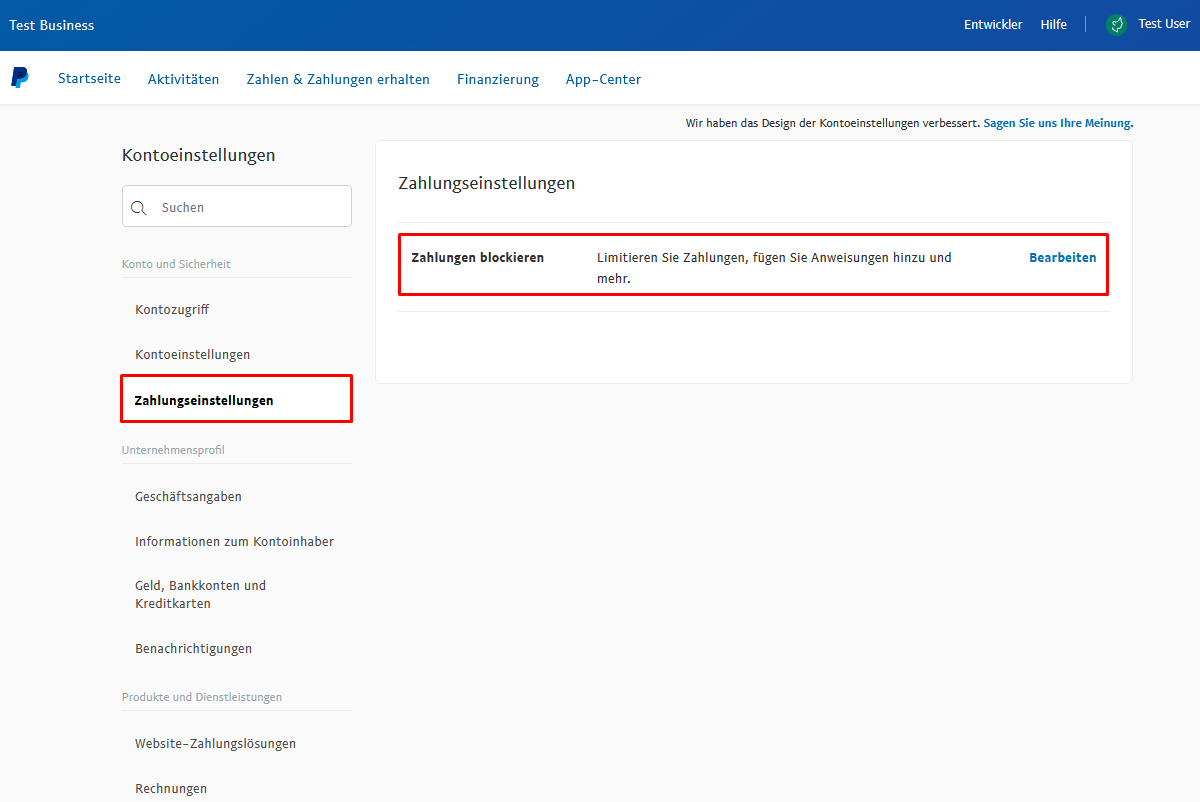Open the Hilfe link
Image resolution: width=1200 pixels, height=802 pixels.
(1054, 25)
